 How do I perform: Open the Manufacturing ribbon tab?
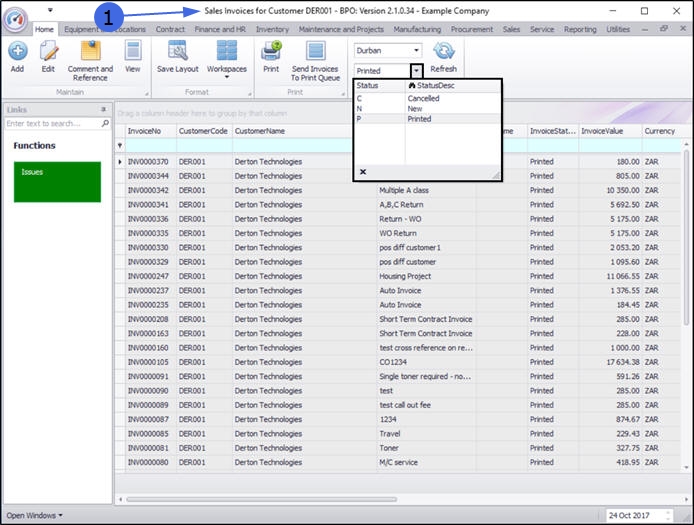[x=417, y=29]
